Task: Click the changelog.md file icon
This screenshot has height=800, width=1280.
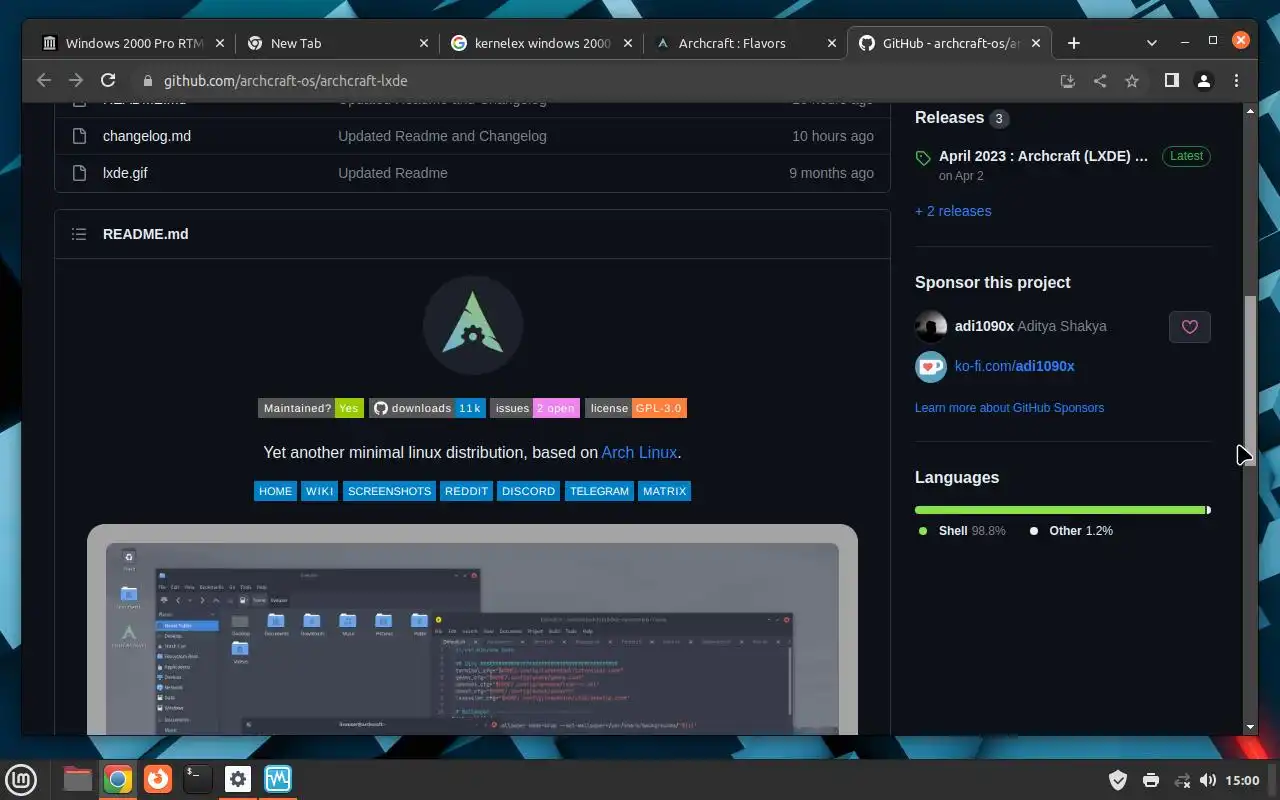Action: coord(80,136)
